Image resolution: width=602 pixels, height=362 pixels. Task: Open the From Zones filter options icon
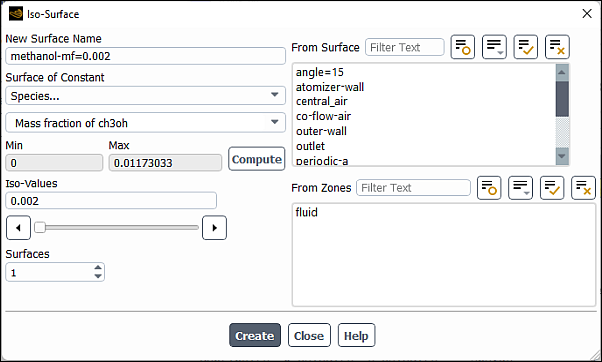click(520, 188)
